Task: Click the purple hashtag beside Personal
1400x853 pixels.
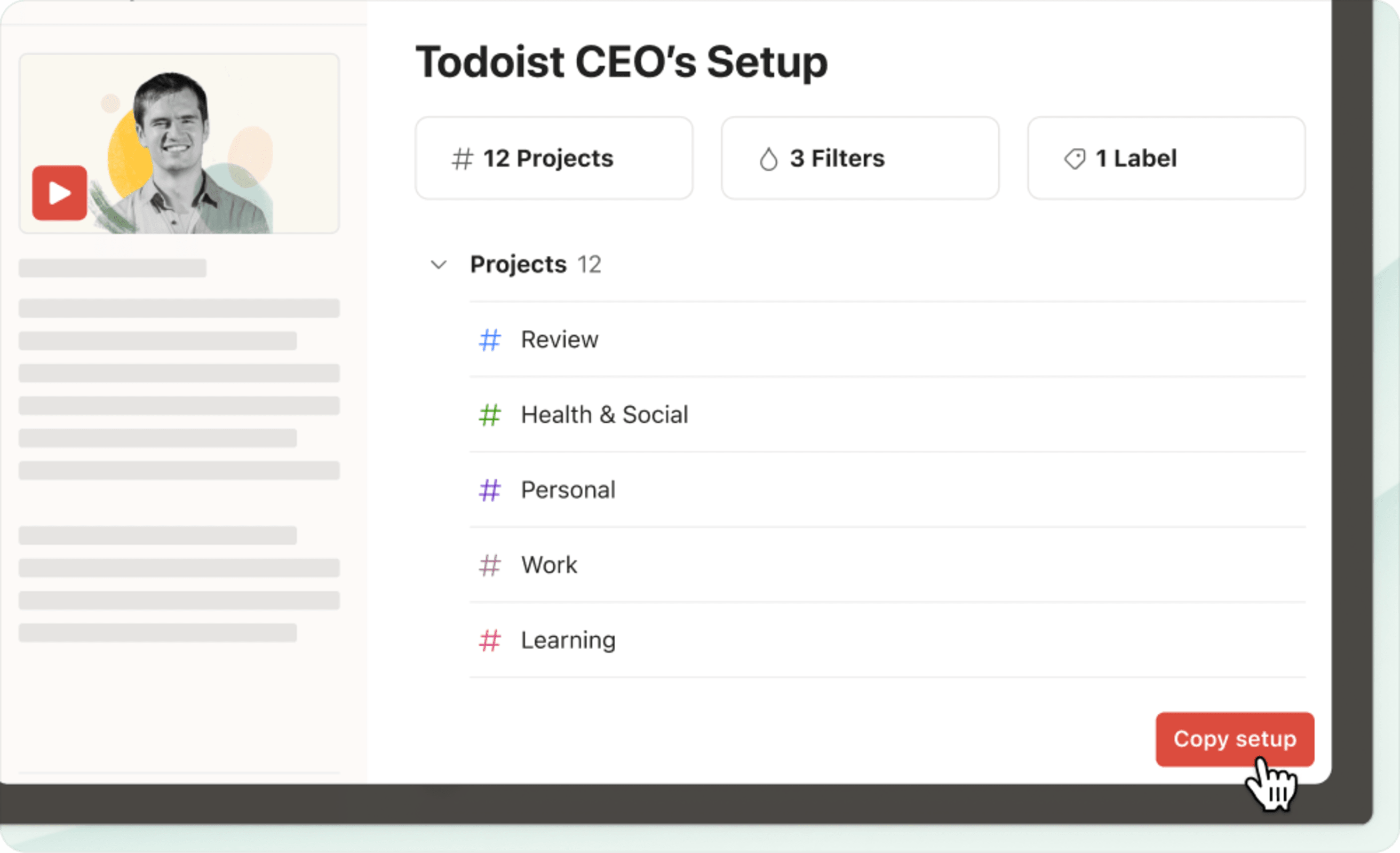Action: (x=489, y=489)
